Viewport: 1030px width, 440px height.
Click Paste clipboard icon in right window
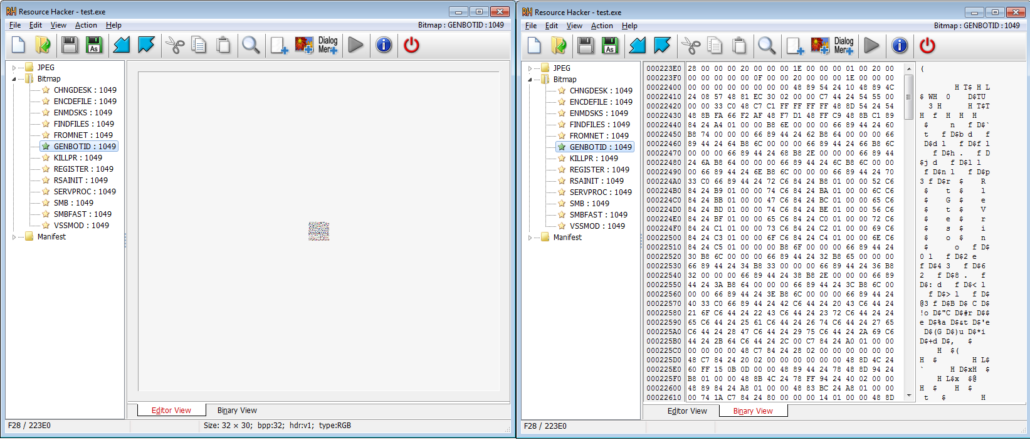click(739, 45)
